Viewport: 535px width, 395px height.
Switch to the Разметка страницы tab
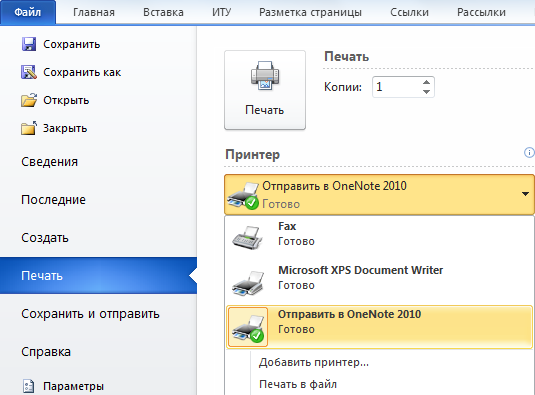(310, 12)
